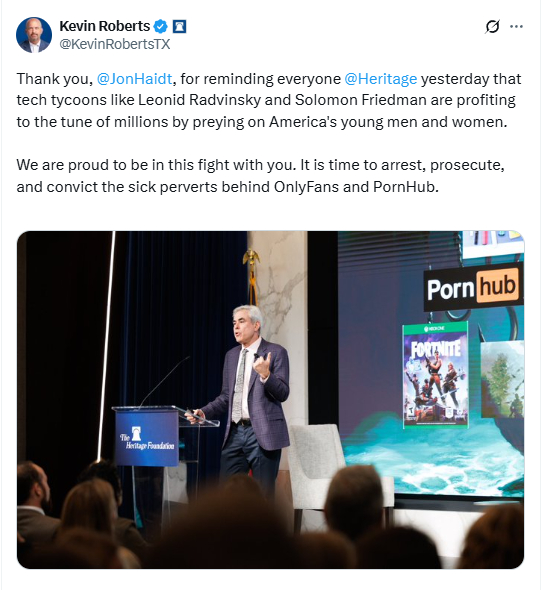Click the landscape image beside Fortnite cover
Image resolution: width=541 pixels, height=590 pixels.
point(502,379)
